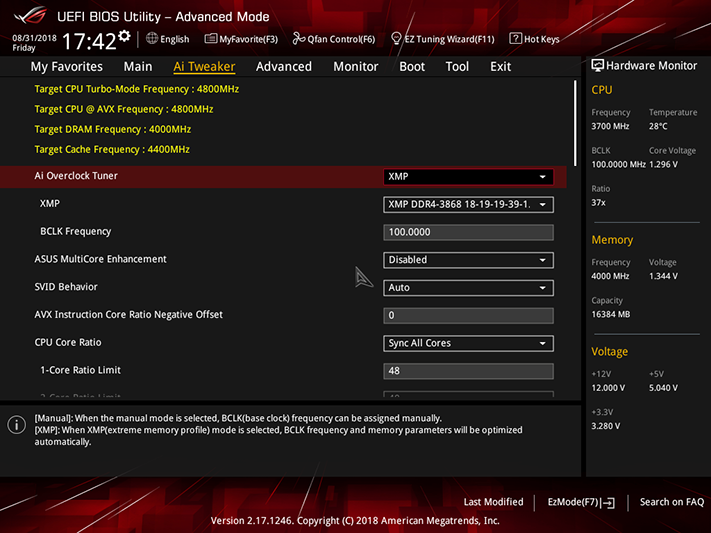Click the +3.3V reading 3.280 V

click(x=605, y=426)
